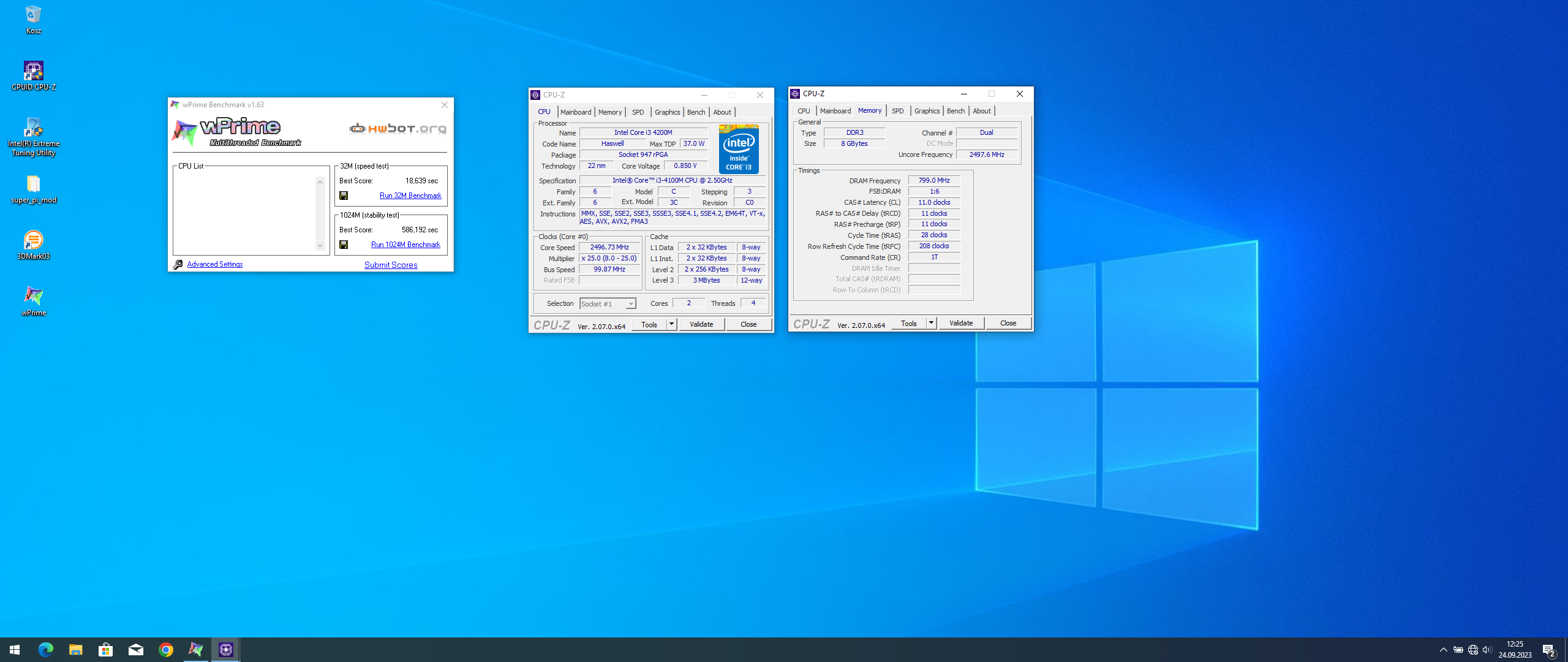Select the super_pi_mod folder icon

(x=33, y=189)
